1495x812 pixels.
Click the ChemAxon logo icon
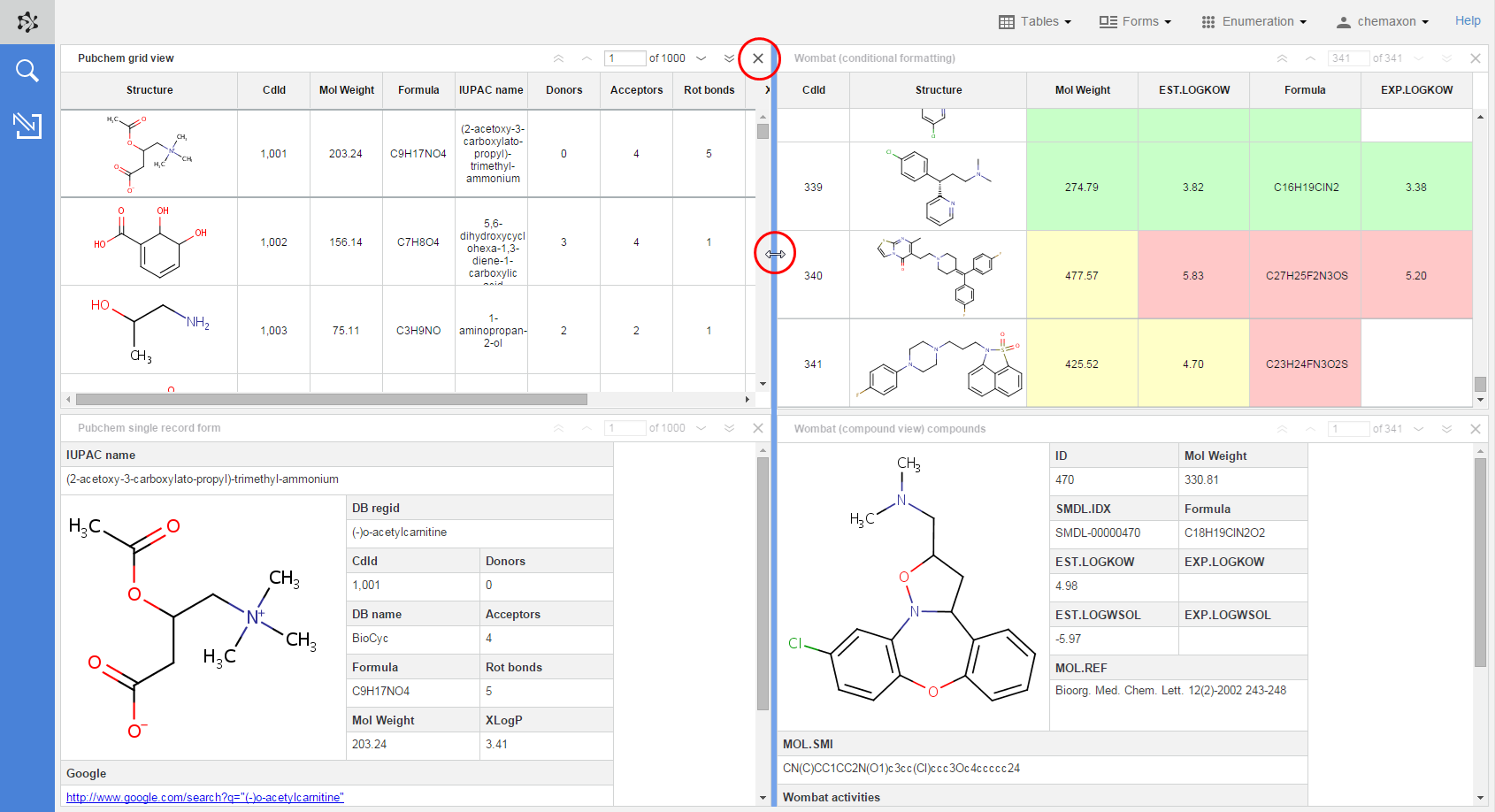point(27,22)
